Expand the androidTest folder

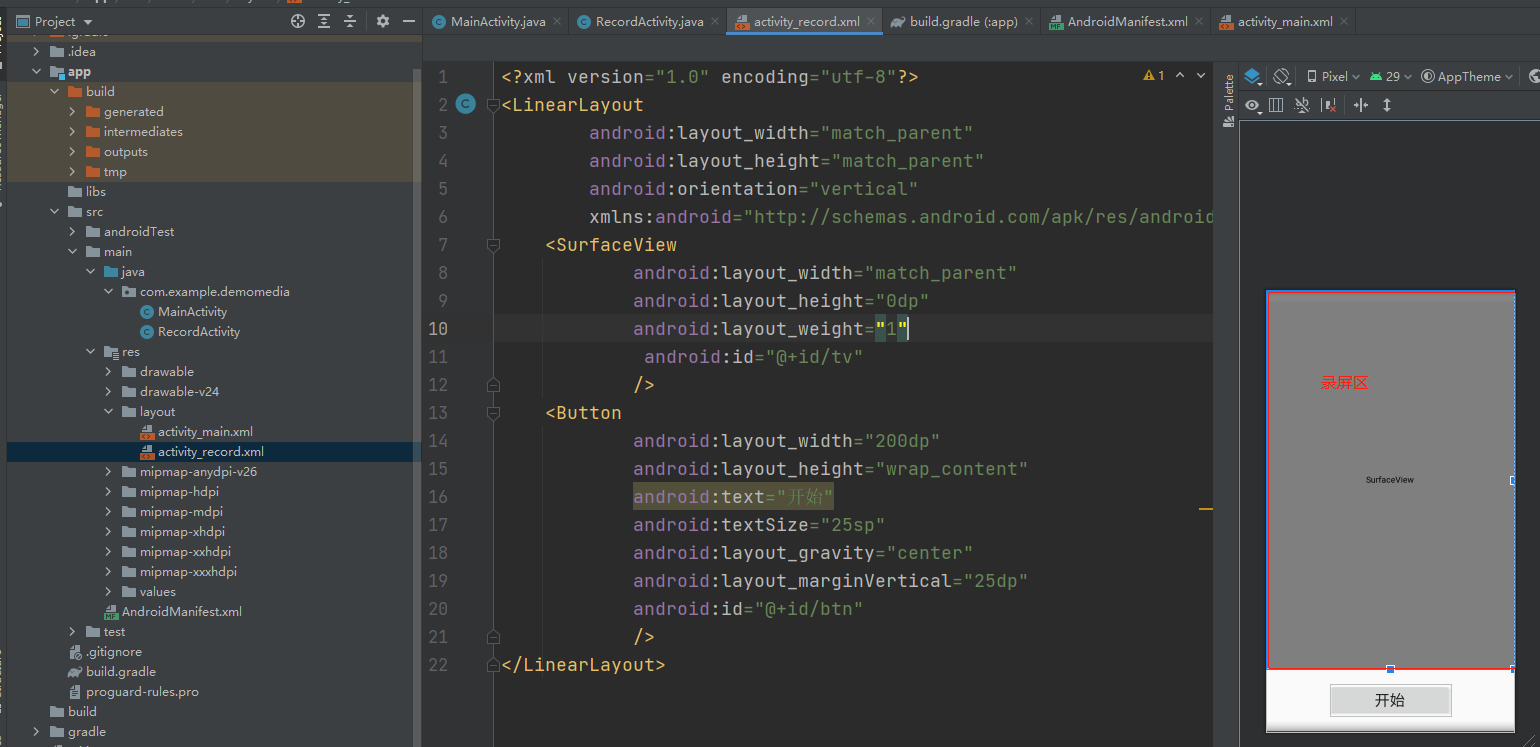coord(72,232)
